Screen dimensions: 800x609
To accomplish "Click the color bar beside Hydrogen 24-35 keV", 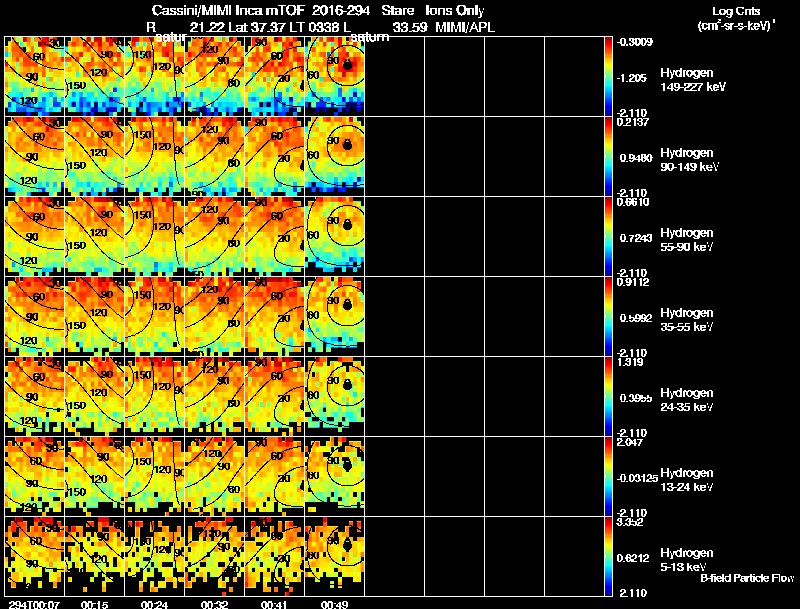I will pyautogui.click(x=608, y=396).
